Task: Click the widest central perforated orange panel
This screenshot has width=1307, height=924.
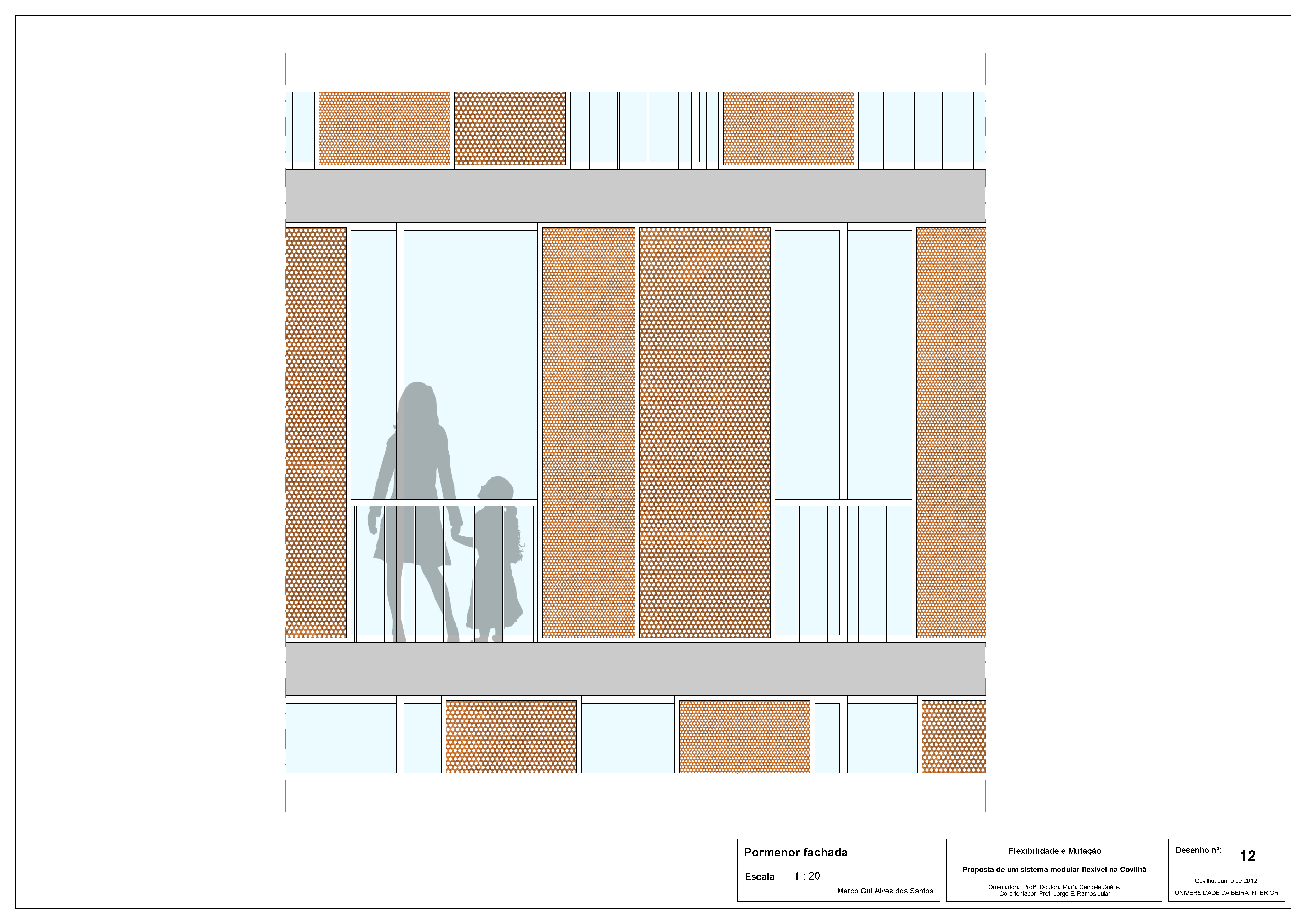Action: (x=705, y=433)
